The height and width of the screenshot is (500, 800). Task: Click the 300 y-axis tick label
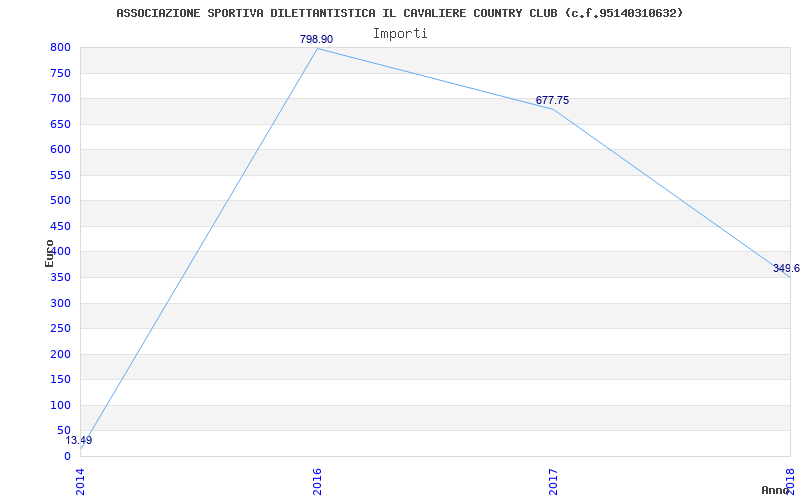tap(60, 304)
